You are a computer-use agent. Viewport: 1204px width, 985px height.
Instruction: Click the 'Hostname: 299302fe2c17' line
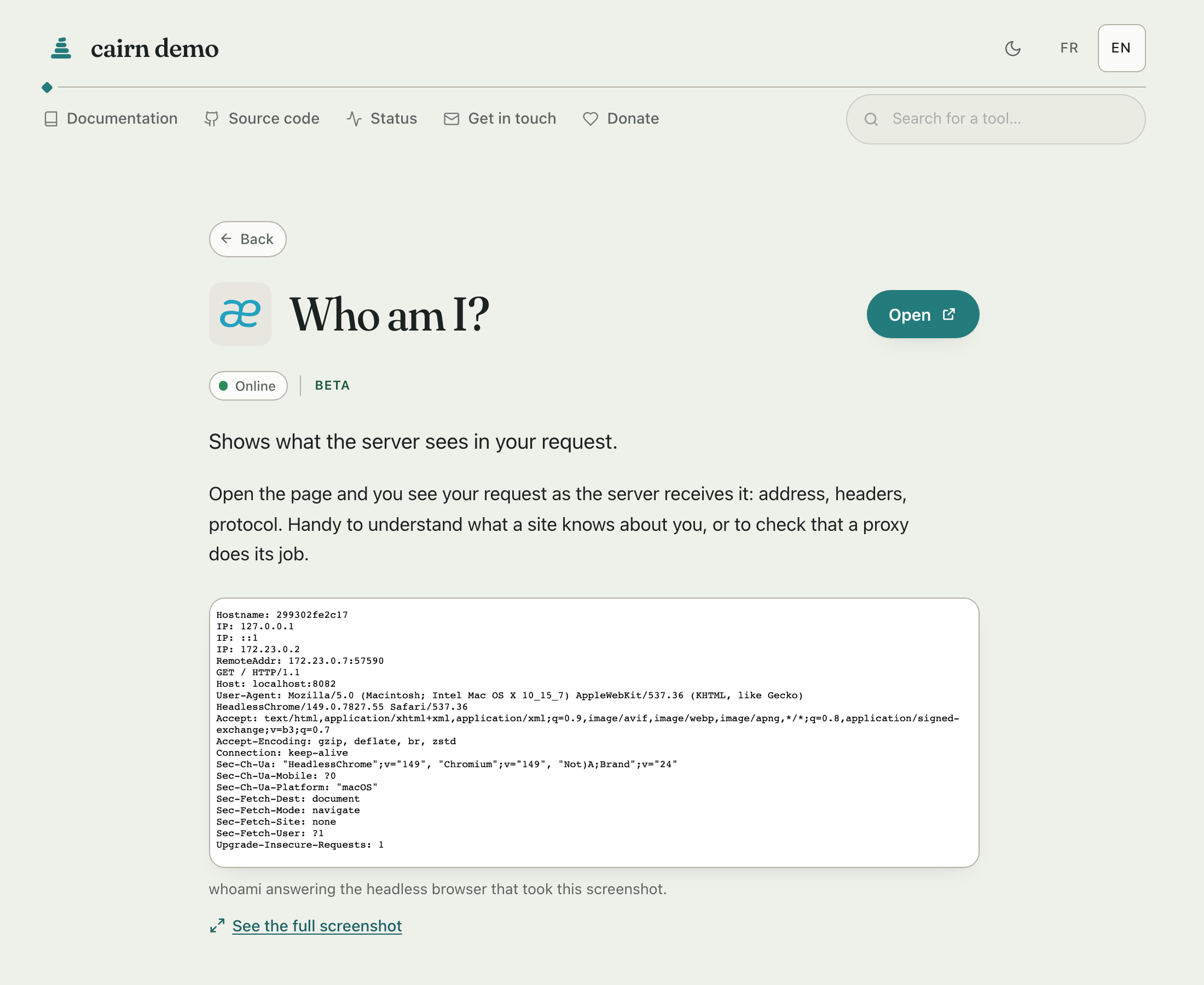(x=282, y=615)
